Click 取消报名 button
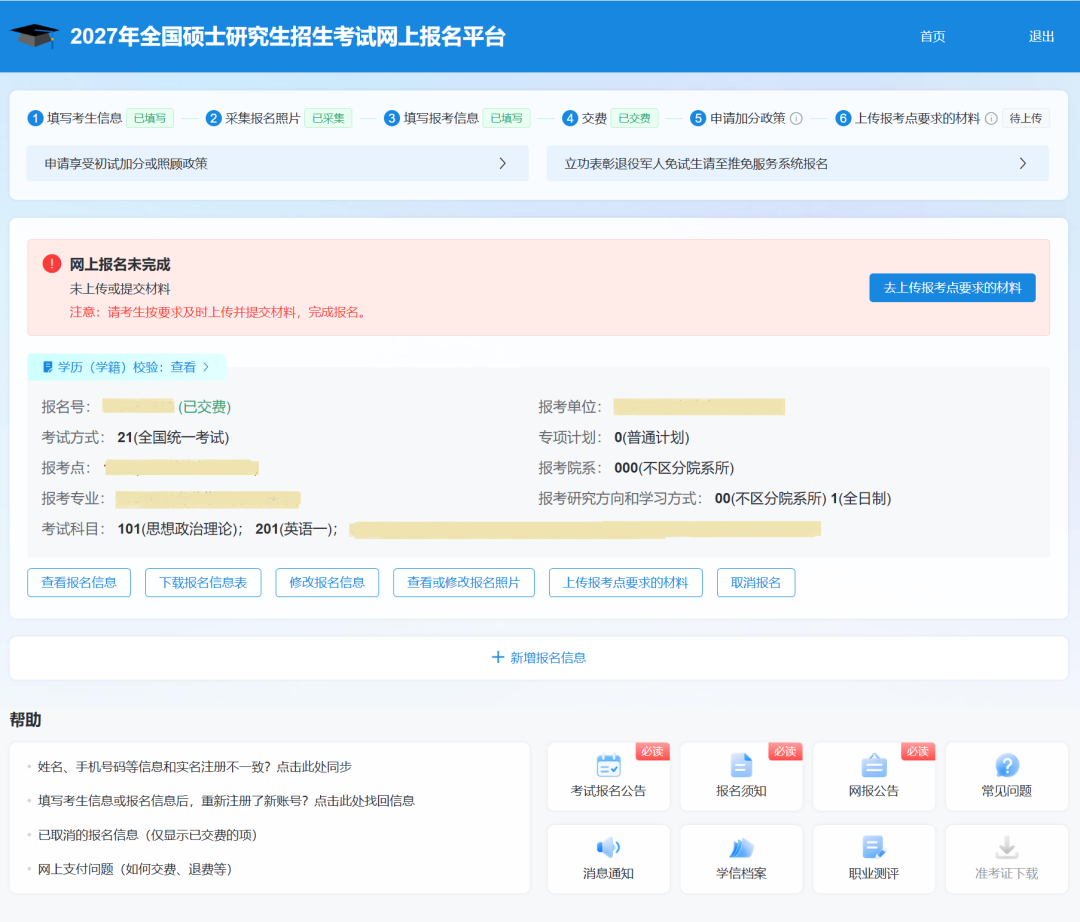Image resolution: width=1080 pixels, height=922 pixels. (x=756, y=583)
